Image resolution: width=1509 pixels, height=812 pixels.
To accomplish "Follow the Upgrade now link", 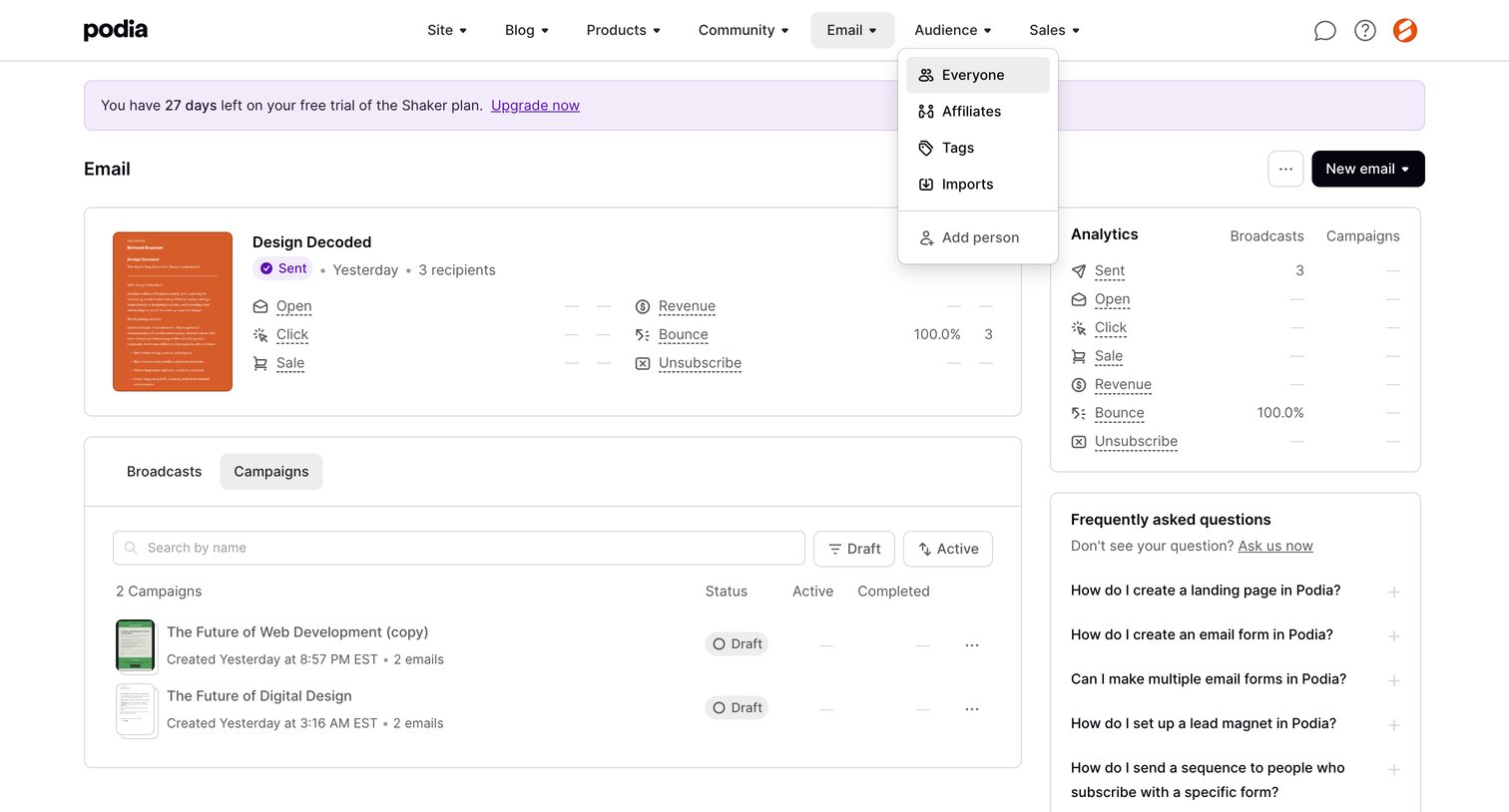I will pyautogui.click(x=535, y=106).
